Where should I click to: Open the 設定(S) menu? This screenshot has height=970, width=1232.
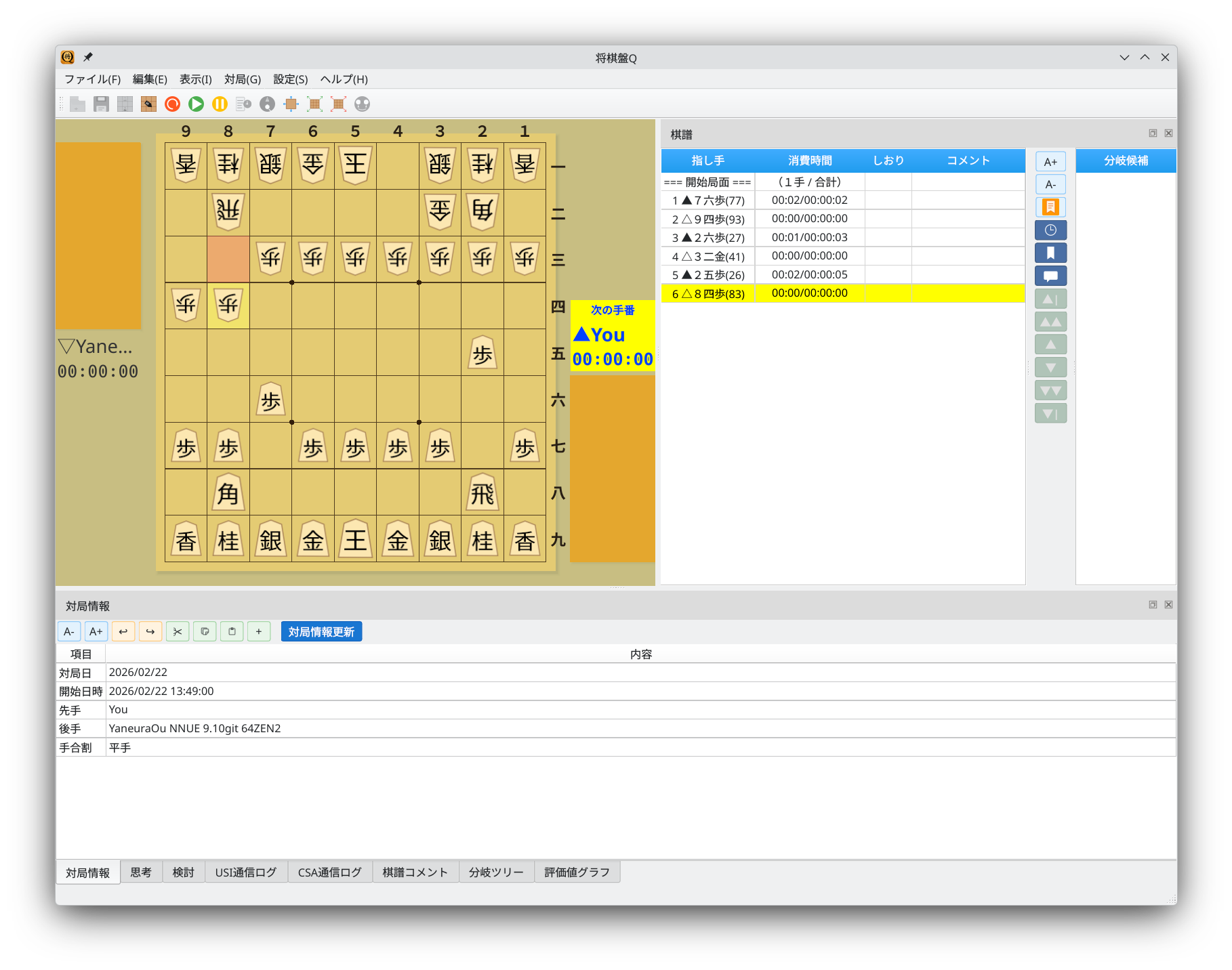point(290,79)
